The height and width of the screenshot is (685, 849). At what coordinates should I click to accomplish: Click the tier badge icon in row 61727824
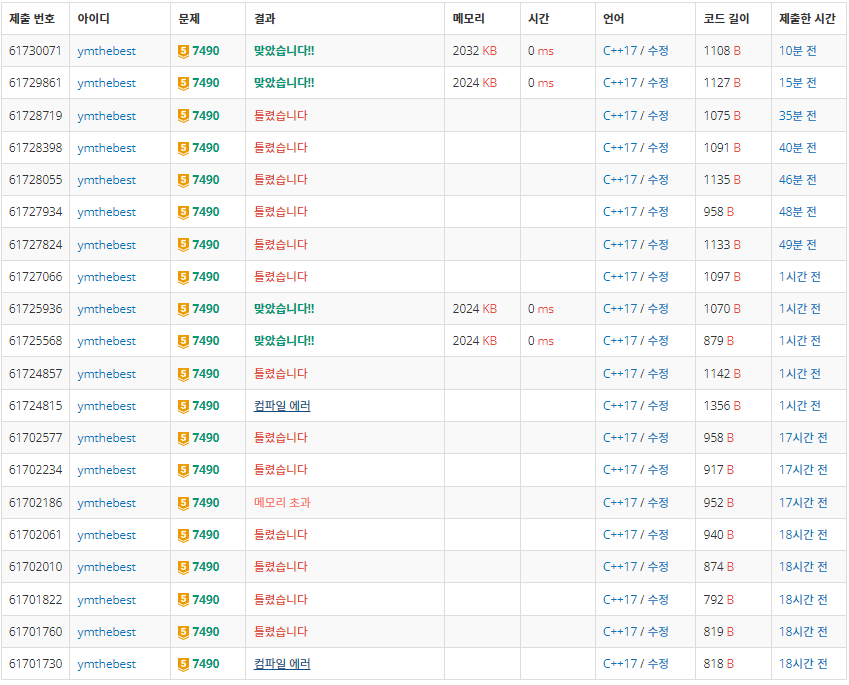coord(183,245)
